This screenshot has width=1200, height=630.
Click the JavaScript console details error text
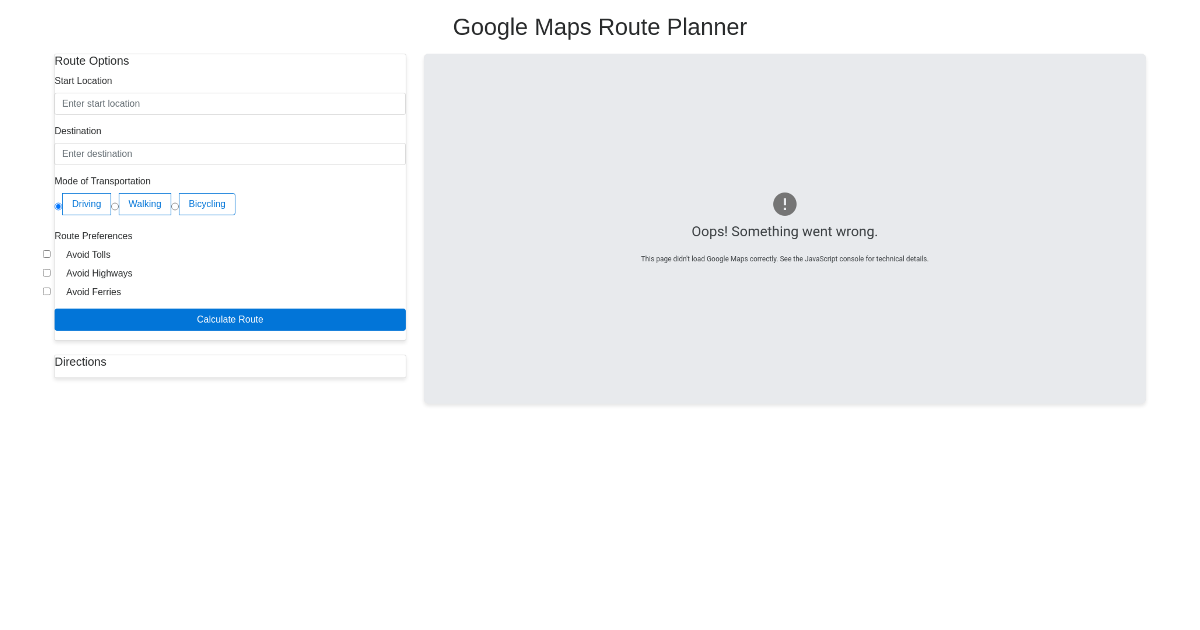point(785,259)
